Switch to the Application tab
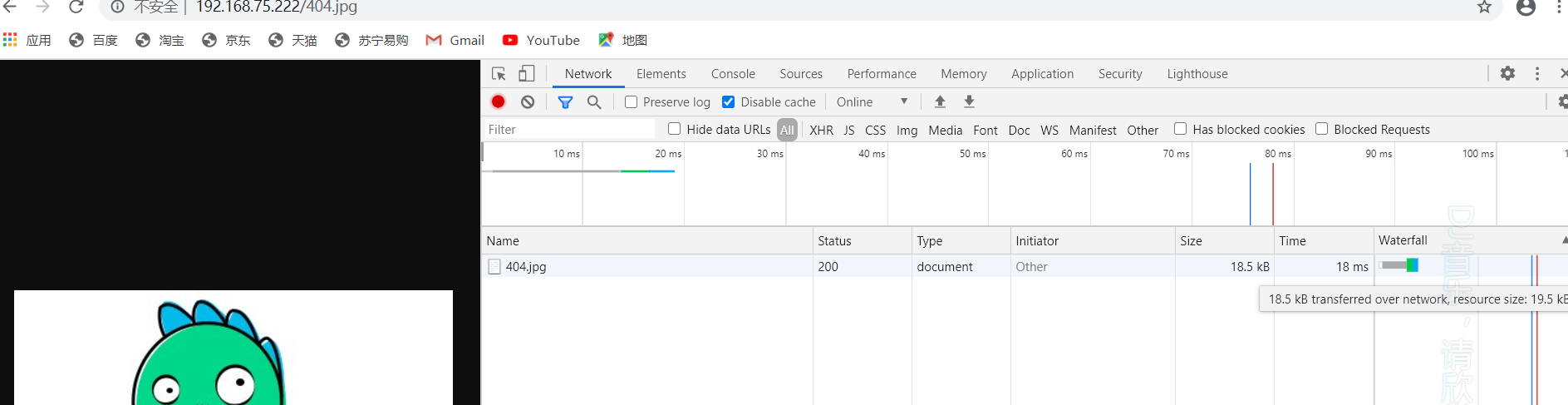The height and width of the screenshot is (405, 1568). [1042, 73]
